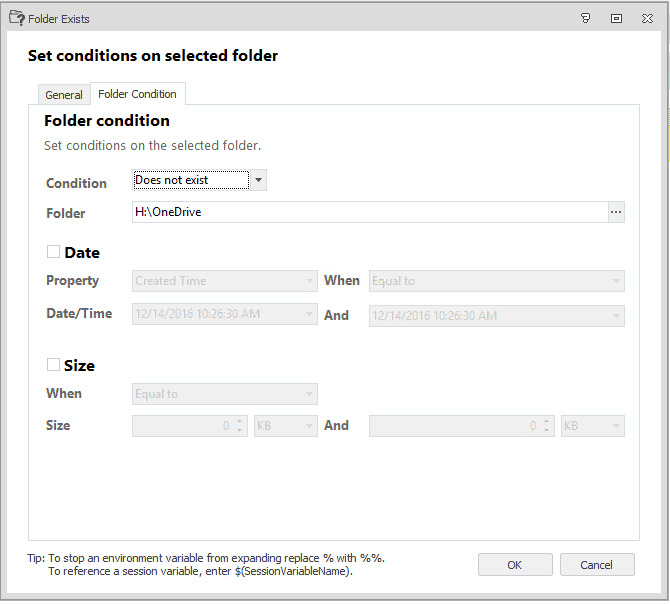Click the restore window icon in title bar
This screenshot has width=670, height=604.
tap(616, 18)
